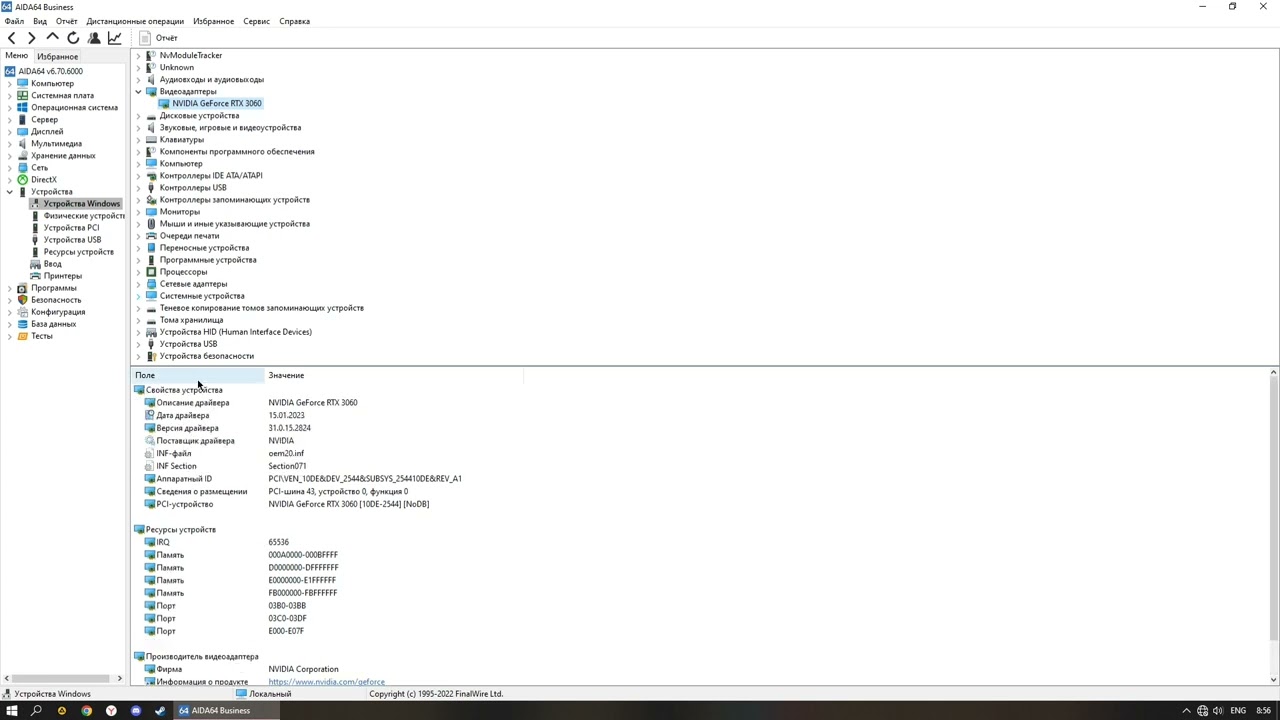
Task: Collapse the Устройства sidebar node
Action: click(9, 191)
